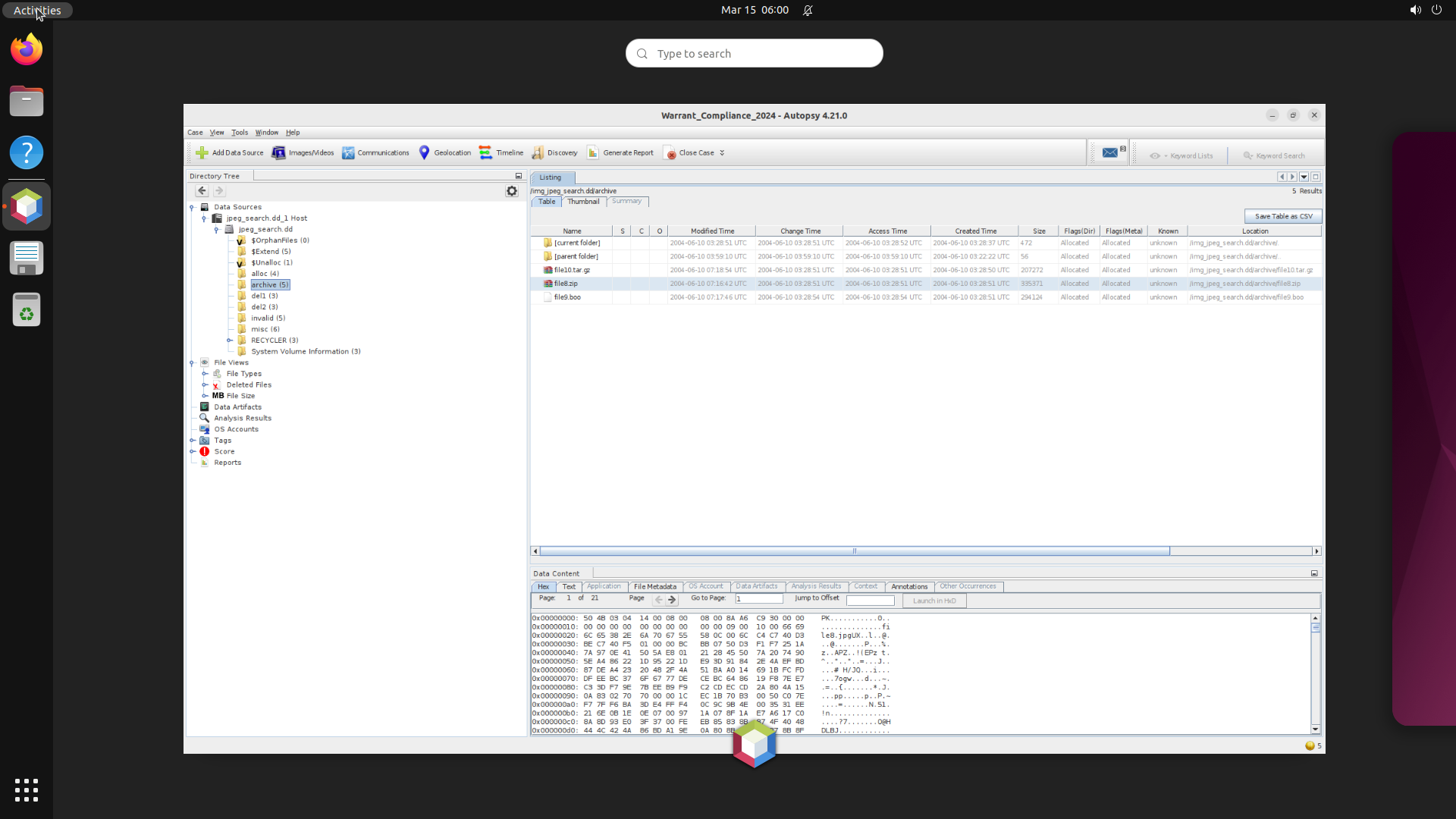Open the Geolocation map tool
Viewport: 1456px width, 819px height.
444,153
